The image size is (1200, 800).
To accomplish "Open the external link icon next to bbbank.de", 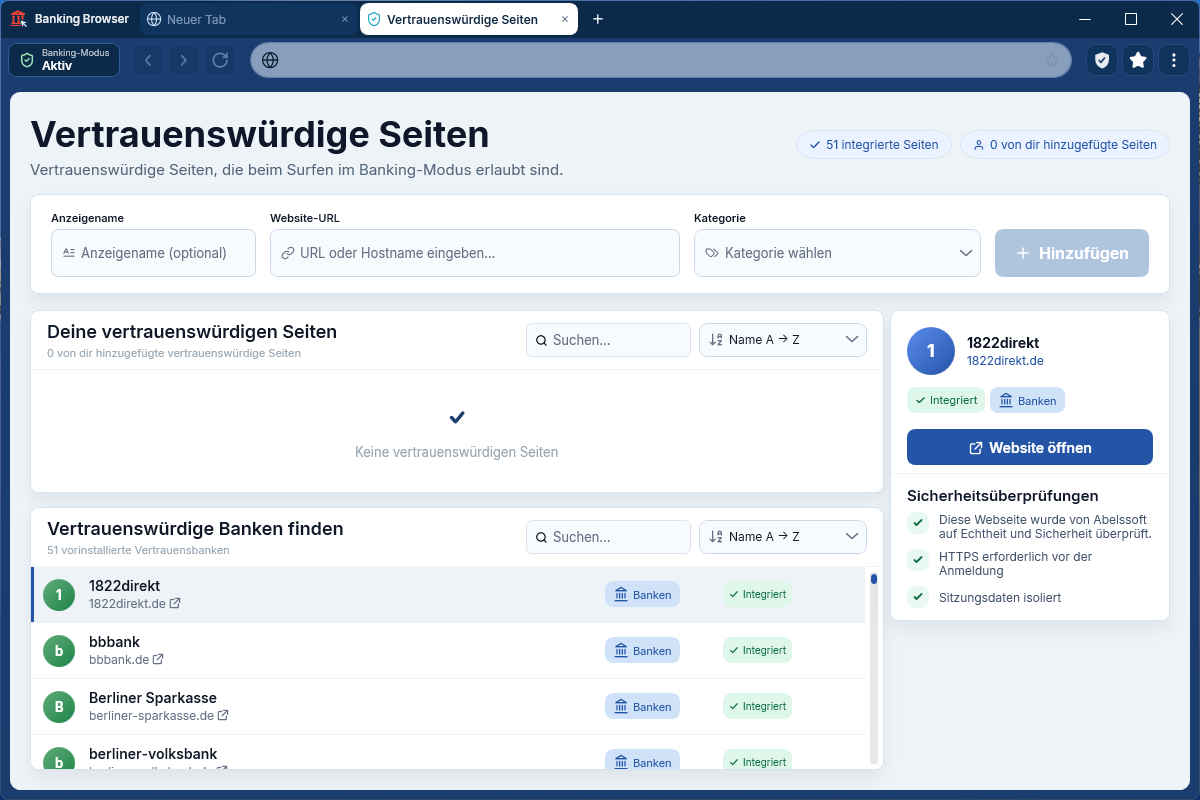I will pyautogui.click(x=158, y=660).
